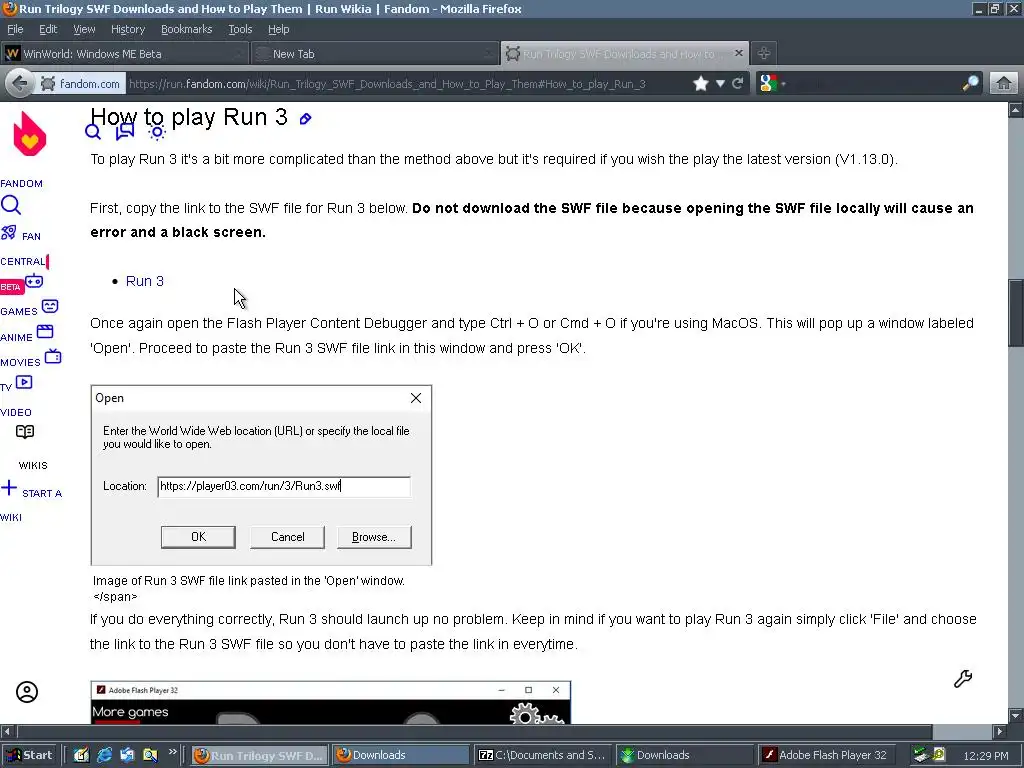Click the wrench tools icon on page
This screenshot has height=768, width=1024.
click(963, 679)
